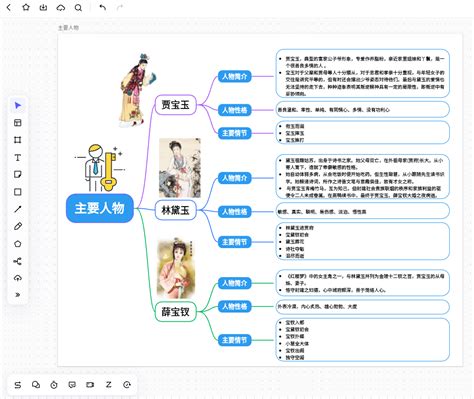Click the Z icon in bottom bar

[x=109, y=385]
